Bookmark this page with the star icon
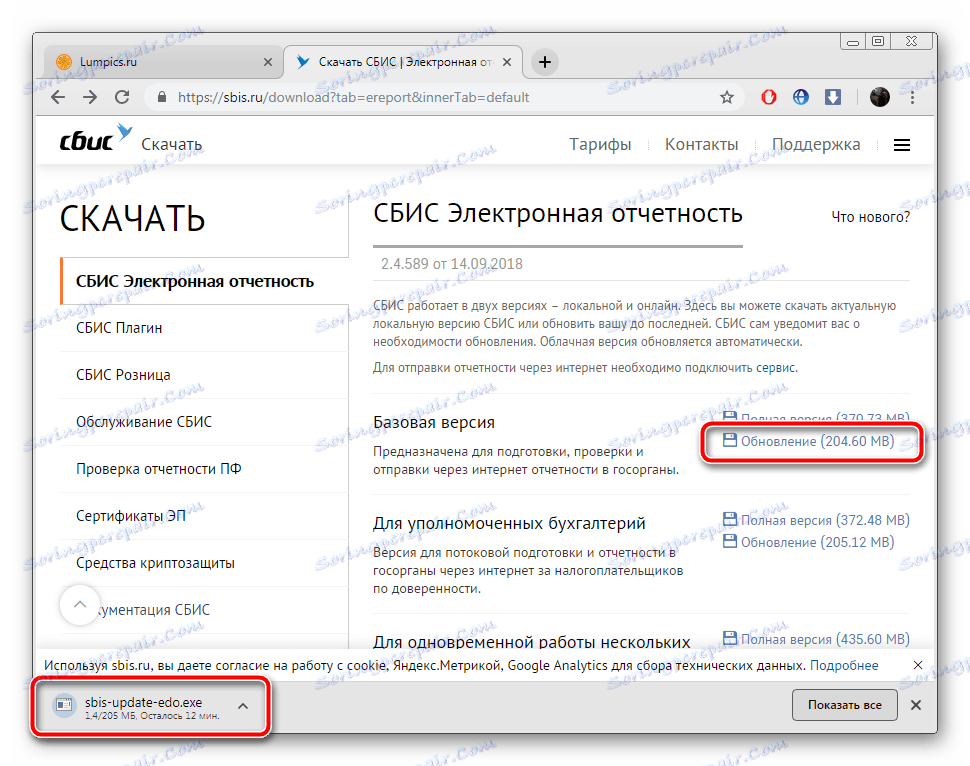This screenshot has width=970, height=766. point(727,97)
